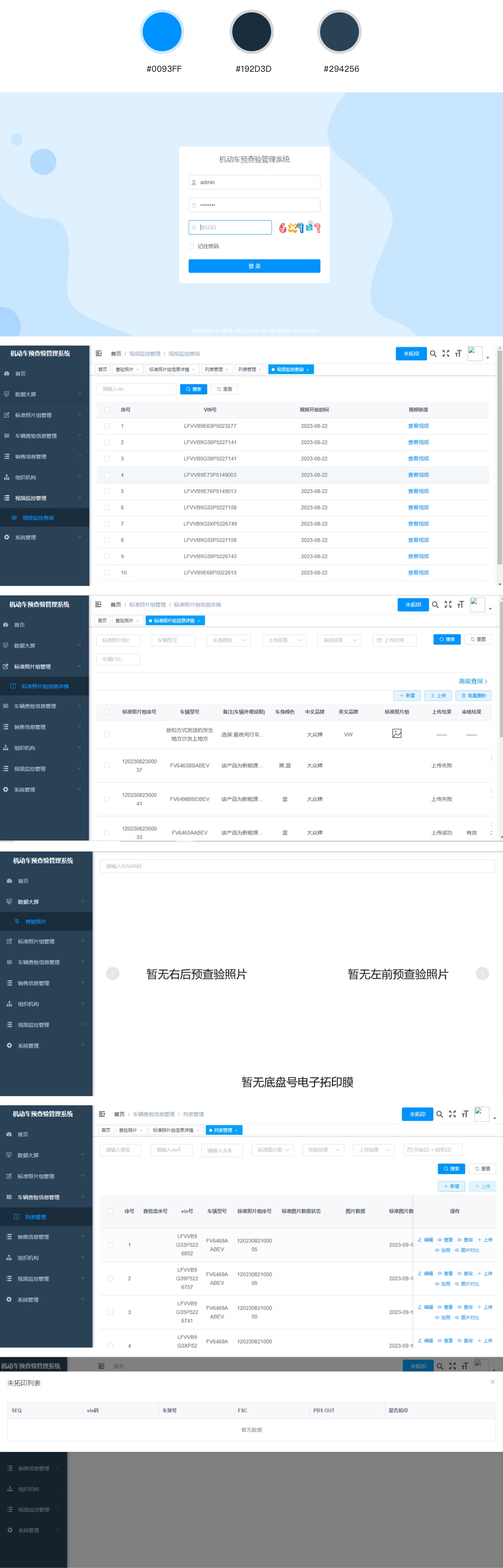Click the #0093FF blue color swatch

coord(162,32)
